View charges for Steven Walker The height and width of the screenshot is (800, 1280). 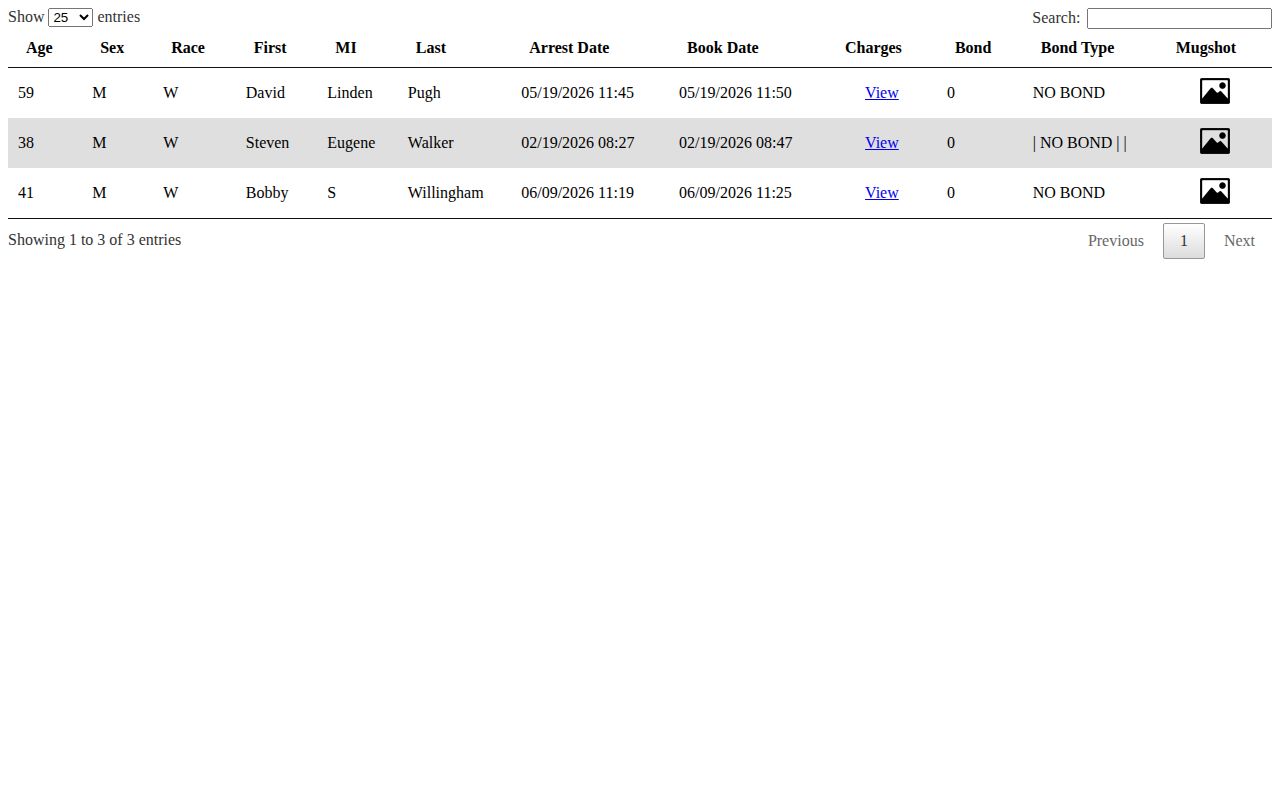(x=881, y=143)
